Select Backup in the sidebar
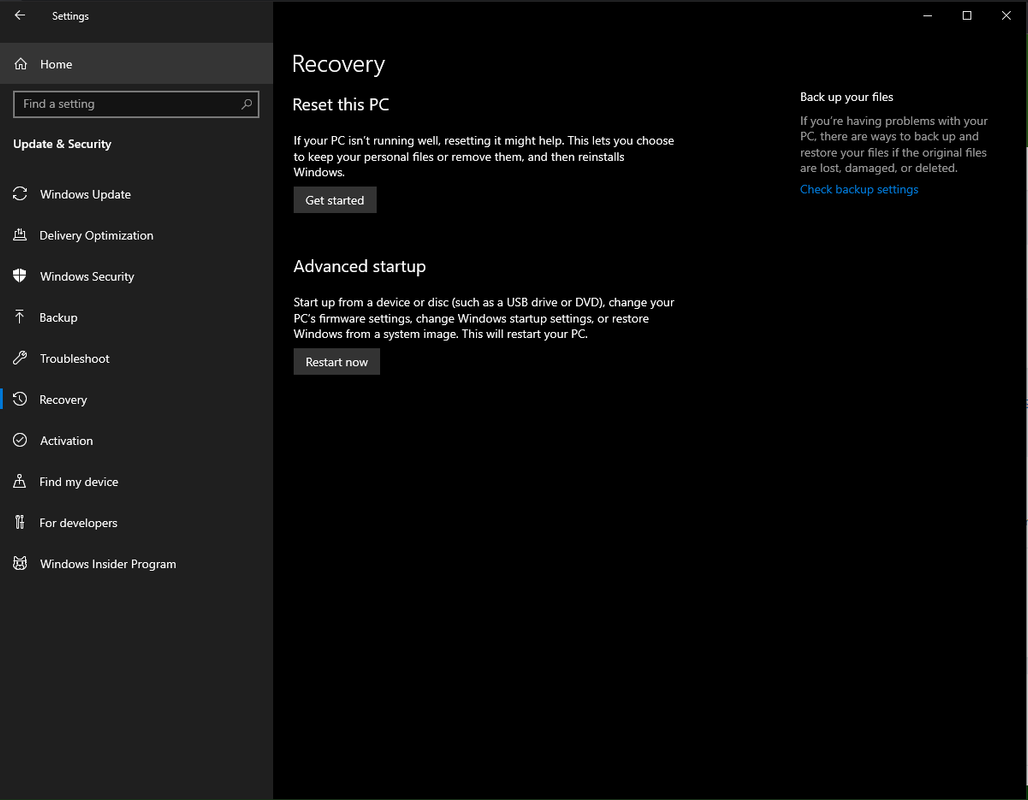 (136, 317)
